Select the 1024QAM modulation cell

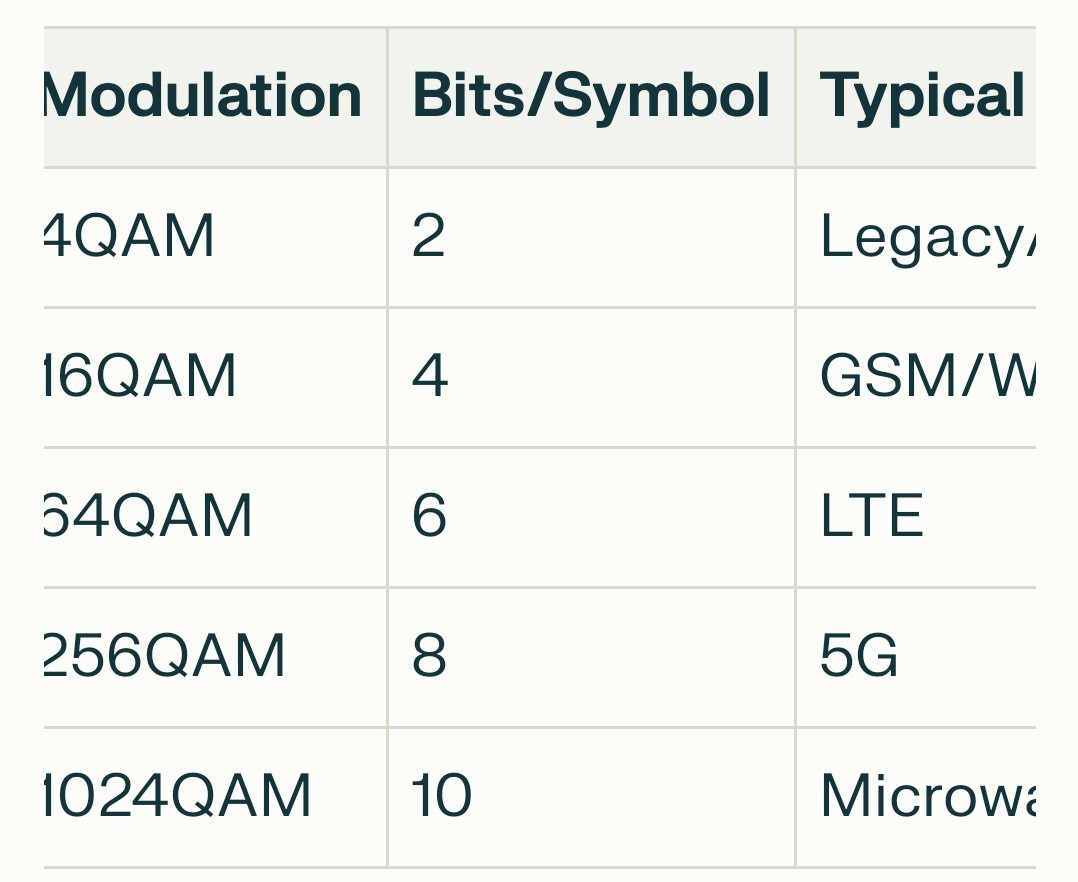215,797
